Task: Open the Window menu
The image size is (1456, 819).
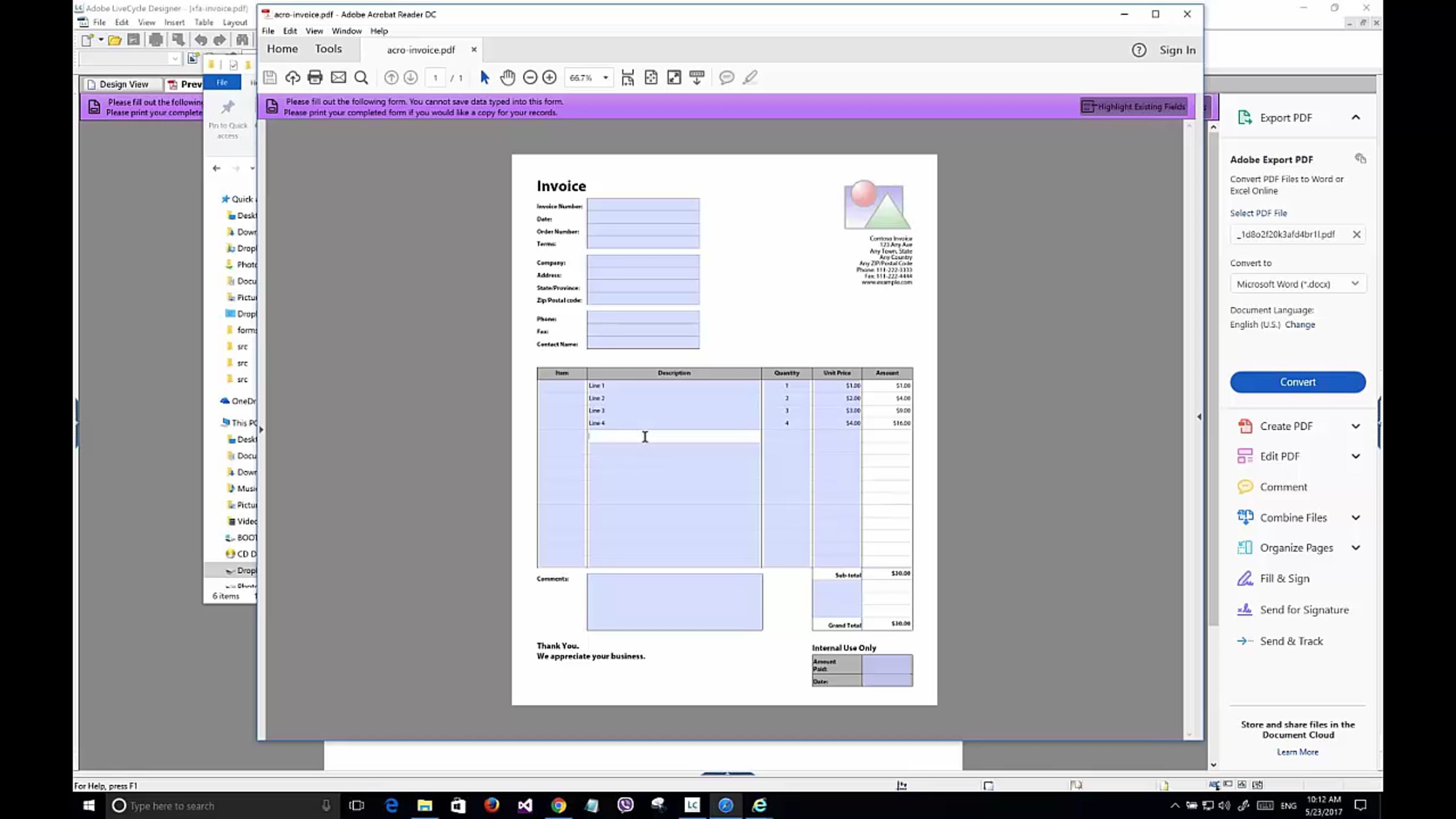Action: click(346, 31)
